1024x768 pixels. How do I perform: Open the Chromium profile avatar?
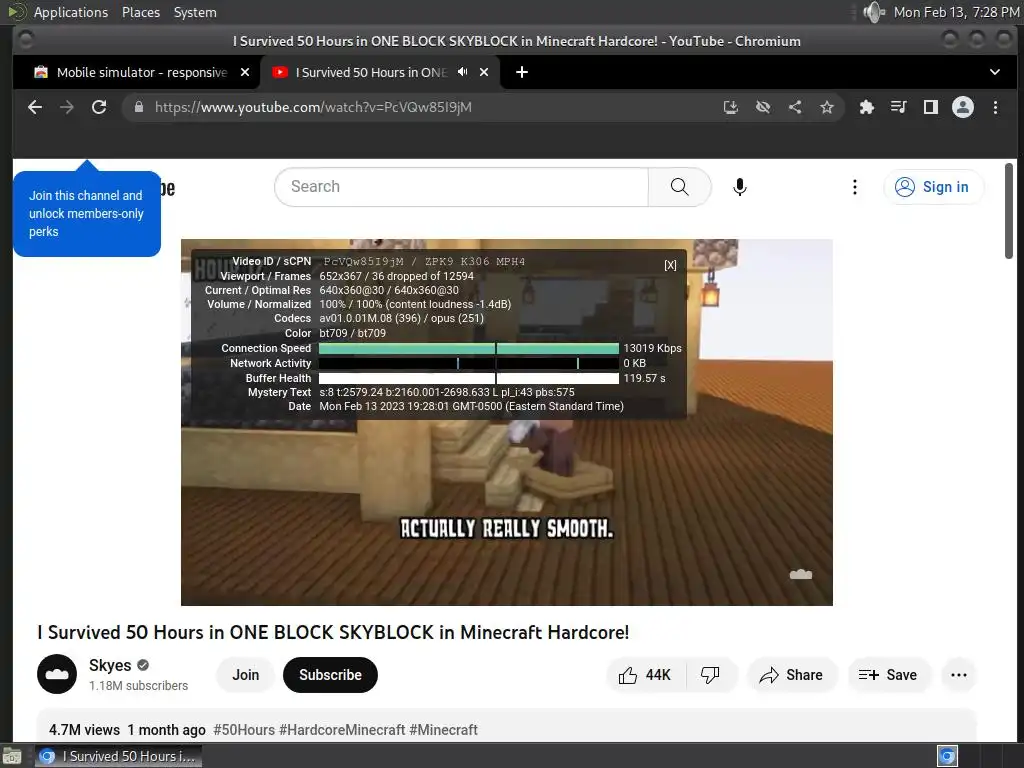(963, 107)
